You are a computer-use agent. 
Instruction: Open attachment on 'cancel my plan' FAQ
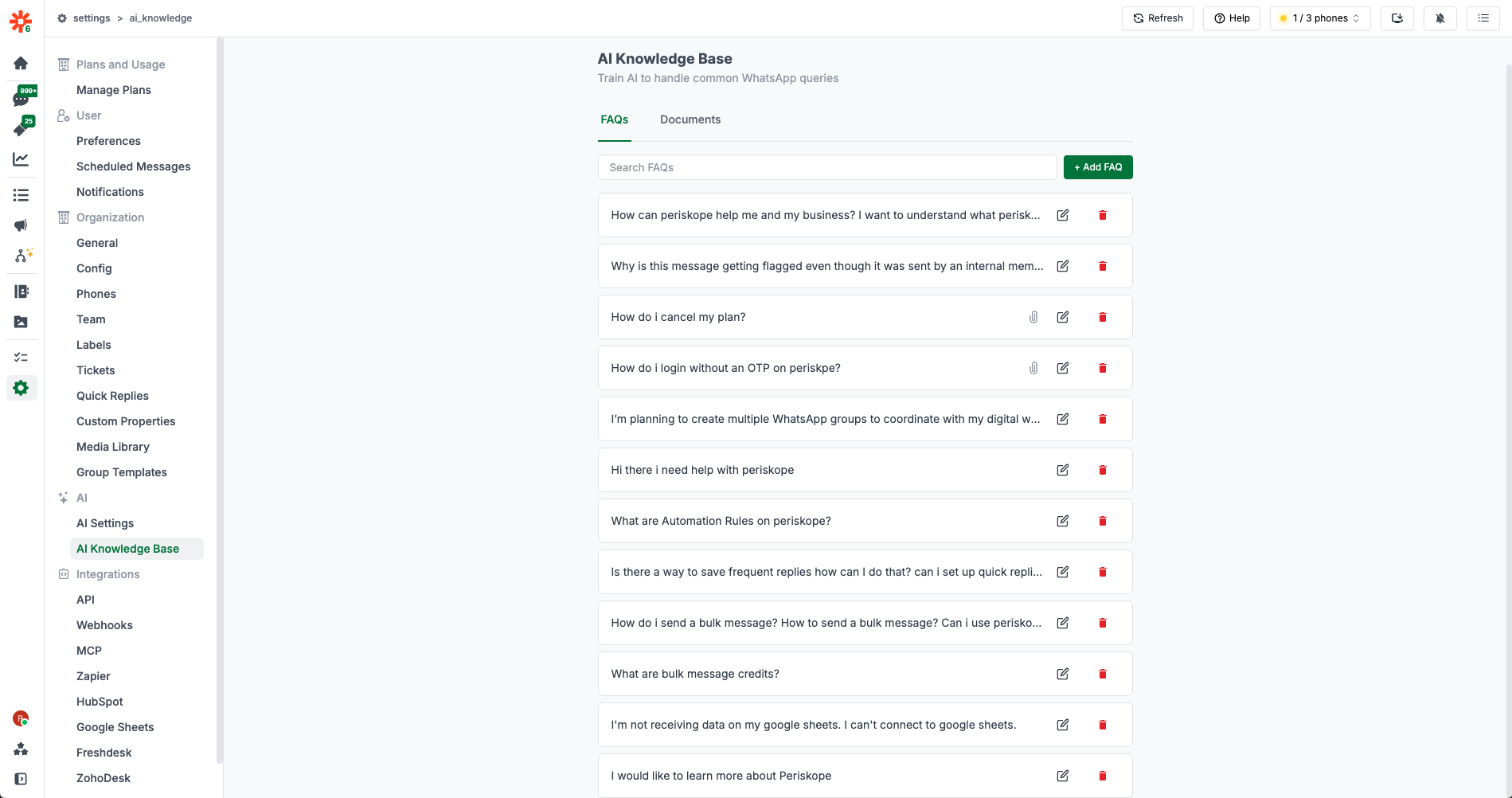[x=1033, y=317]
